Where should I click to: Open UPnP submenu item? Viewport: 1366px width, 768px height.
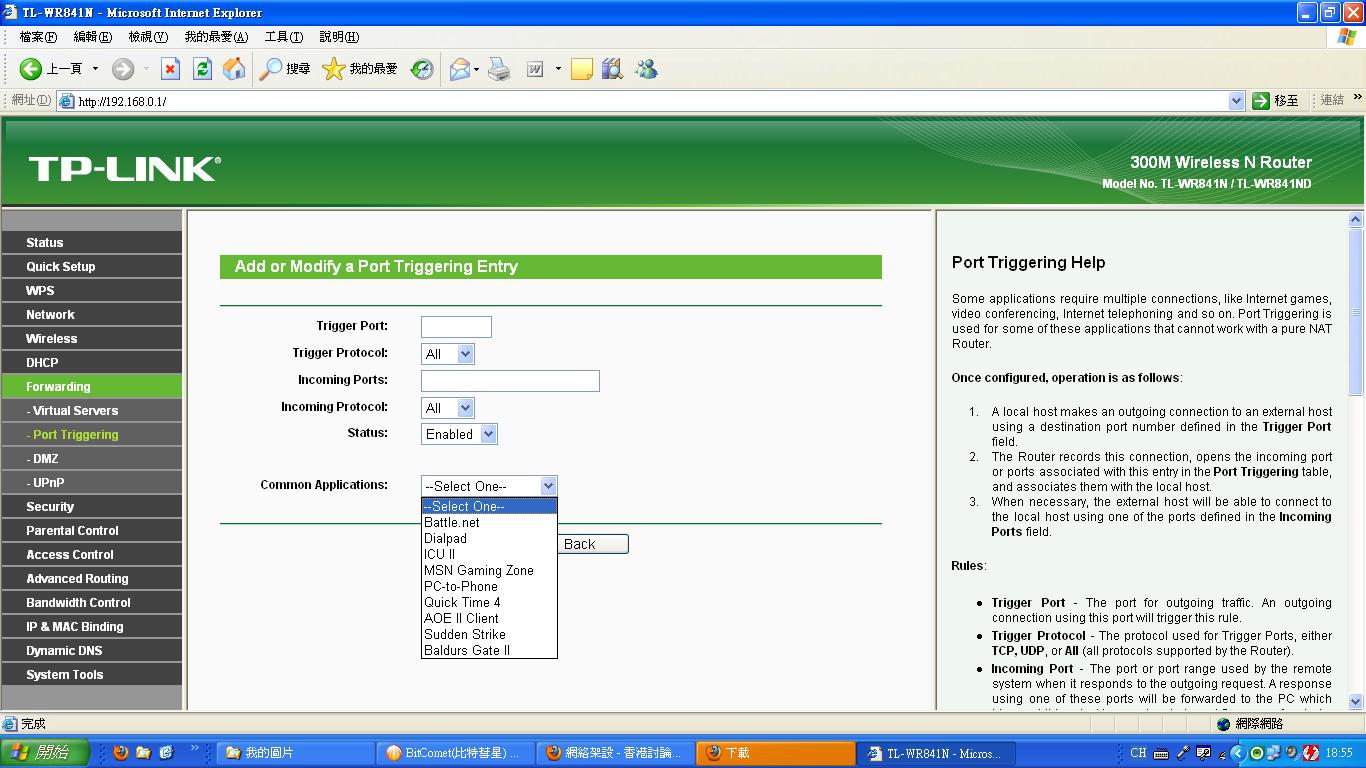pos(91,482)
